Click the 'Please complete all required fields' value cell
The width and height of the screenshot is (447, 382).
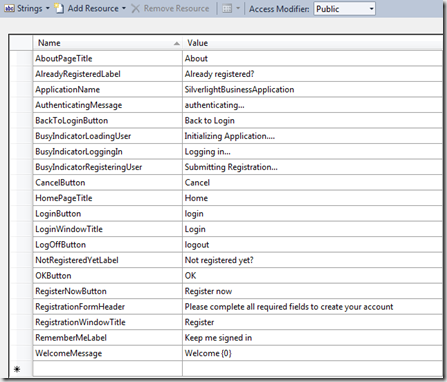point(312,306)
